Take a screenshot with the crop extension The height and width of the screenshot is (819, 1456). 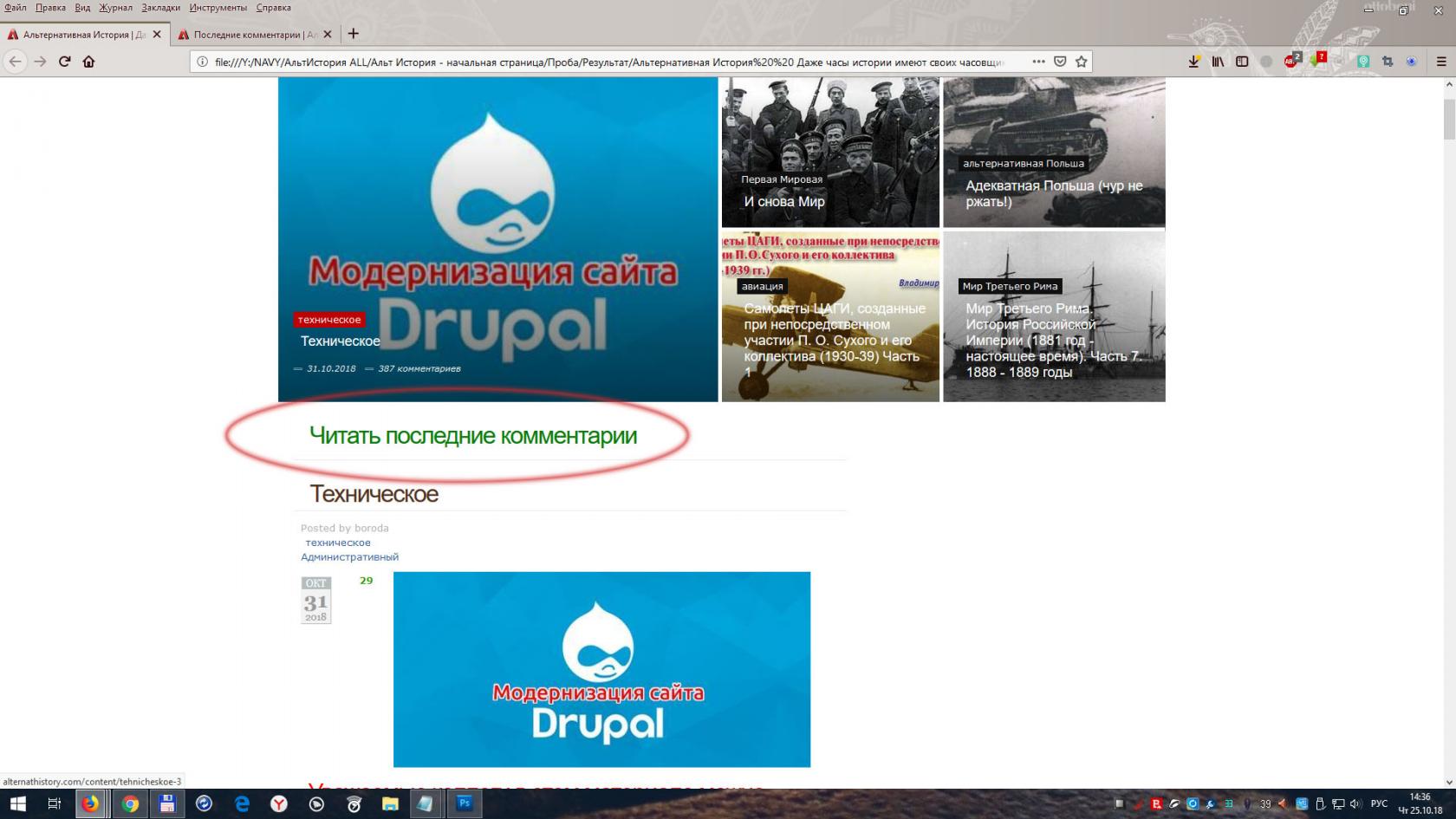[1388, 62]
